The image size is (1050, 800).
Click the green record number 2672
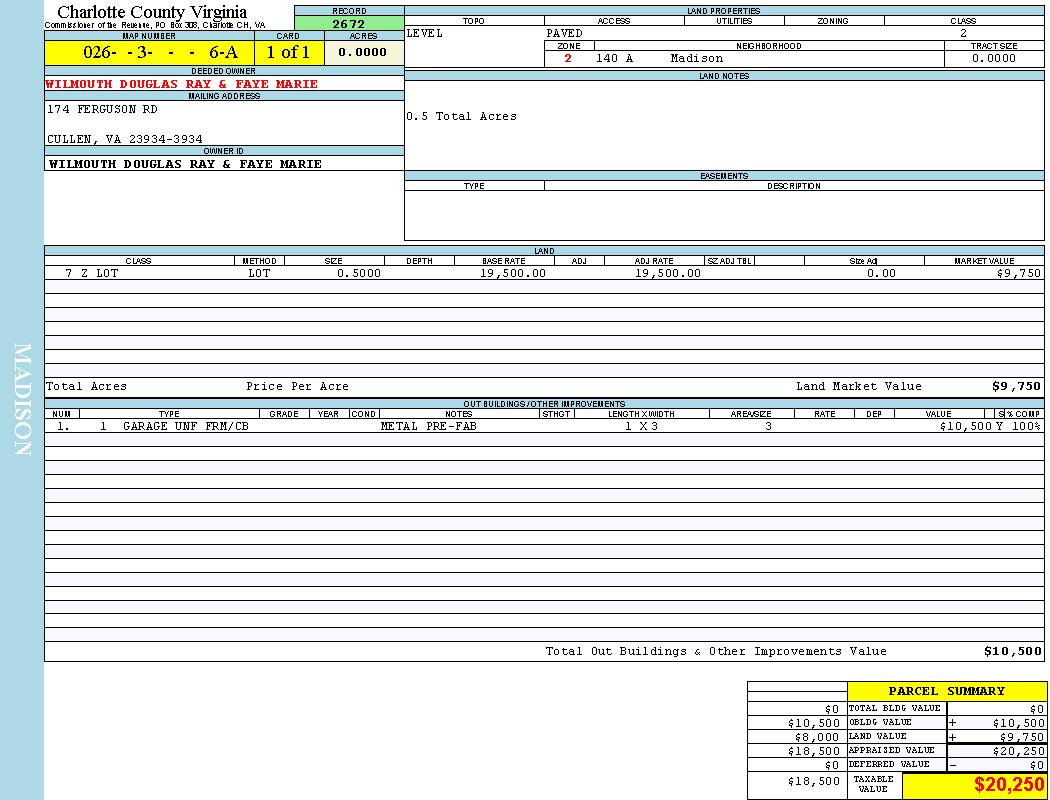348,24
